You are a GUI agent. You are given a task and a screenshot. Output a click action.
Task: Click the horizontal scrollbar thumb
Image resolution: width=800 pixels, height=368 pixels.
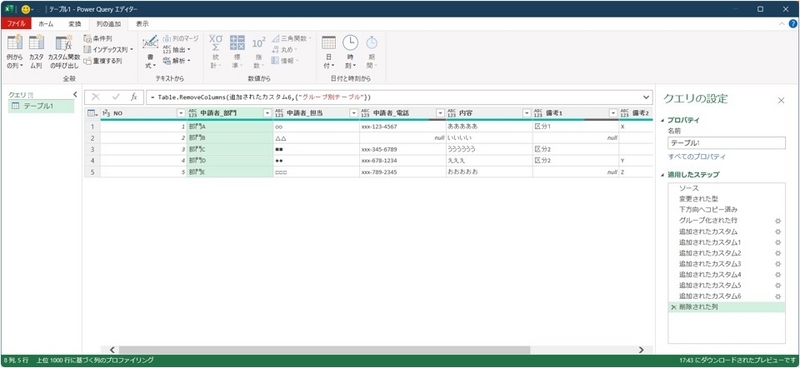[324, 350]
